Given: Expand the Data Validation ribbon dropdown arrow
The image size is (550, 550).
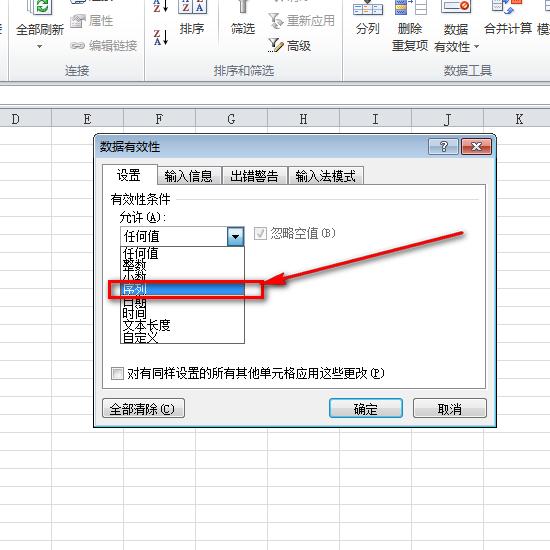Looking at the screenshot, I should [x=476, y=46].
